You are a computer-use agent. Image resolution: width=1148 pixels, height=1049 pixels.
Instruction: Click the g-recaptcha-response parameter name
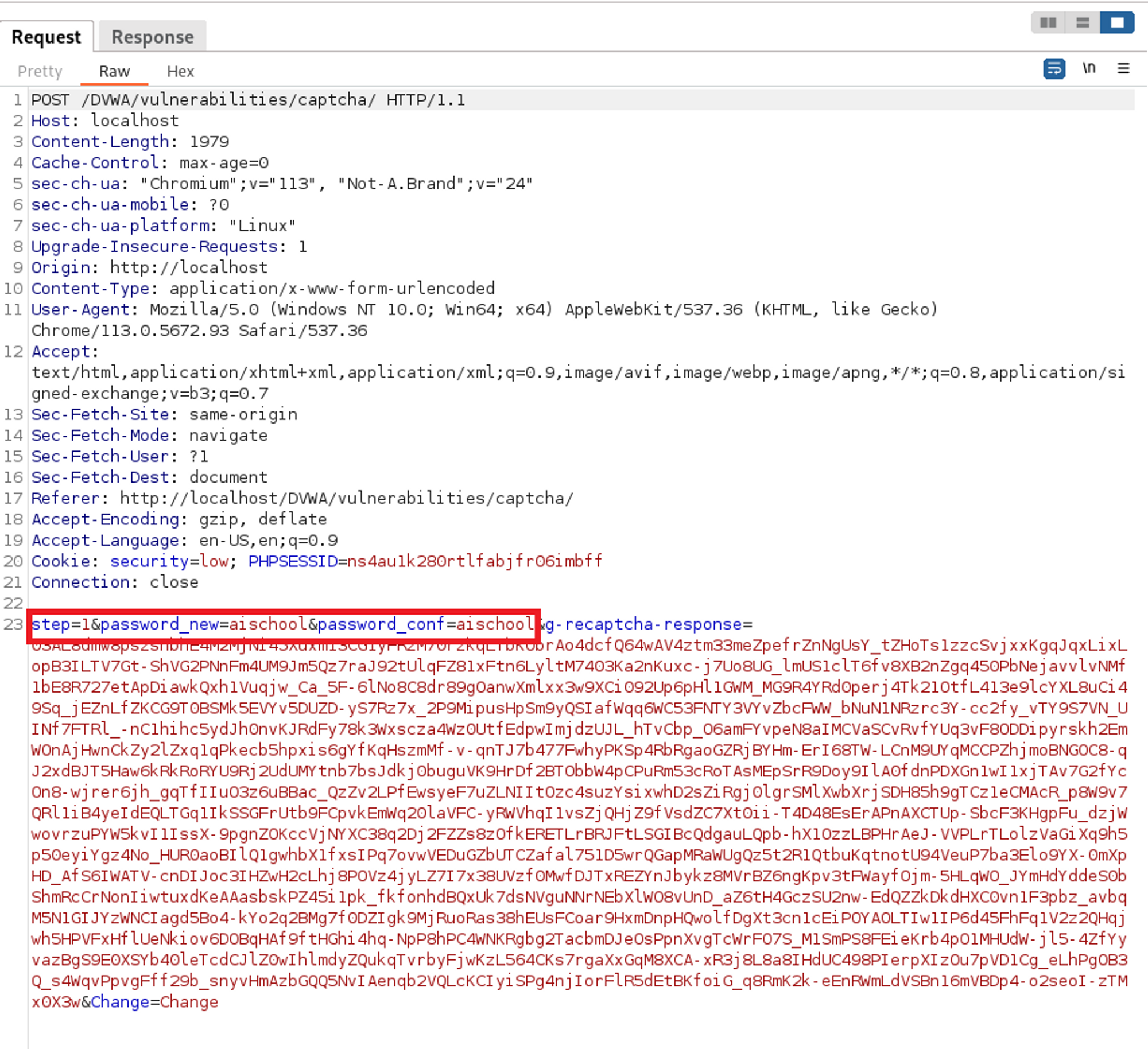pos(643,624)
